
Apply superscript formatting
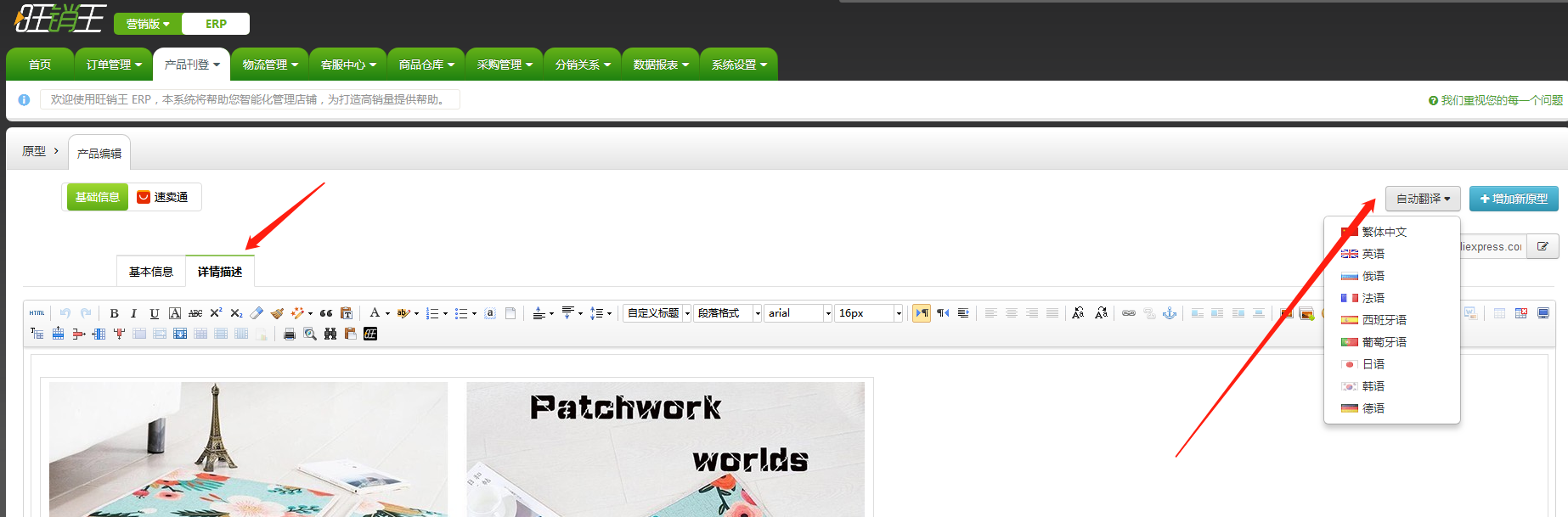coord(216,313)
